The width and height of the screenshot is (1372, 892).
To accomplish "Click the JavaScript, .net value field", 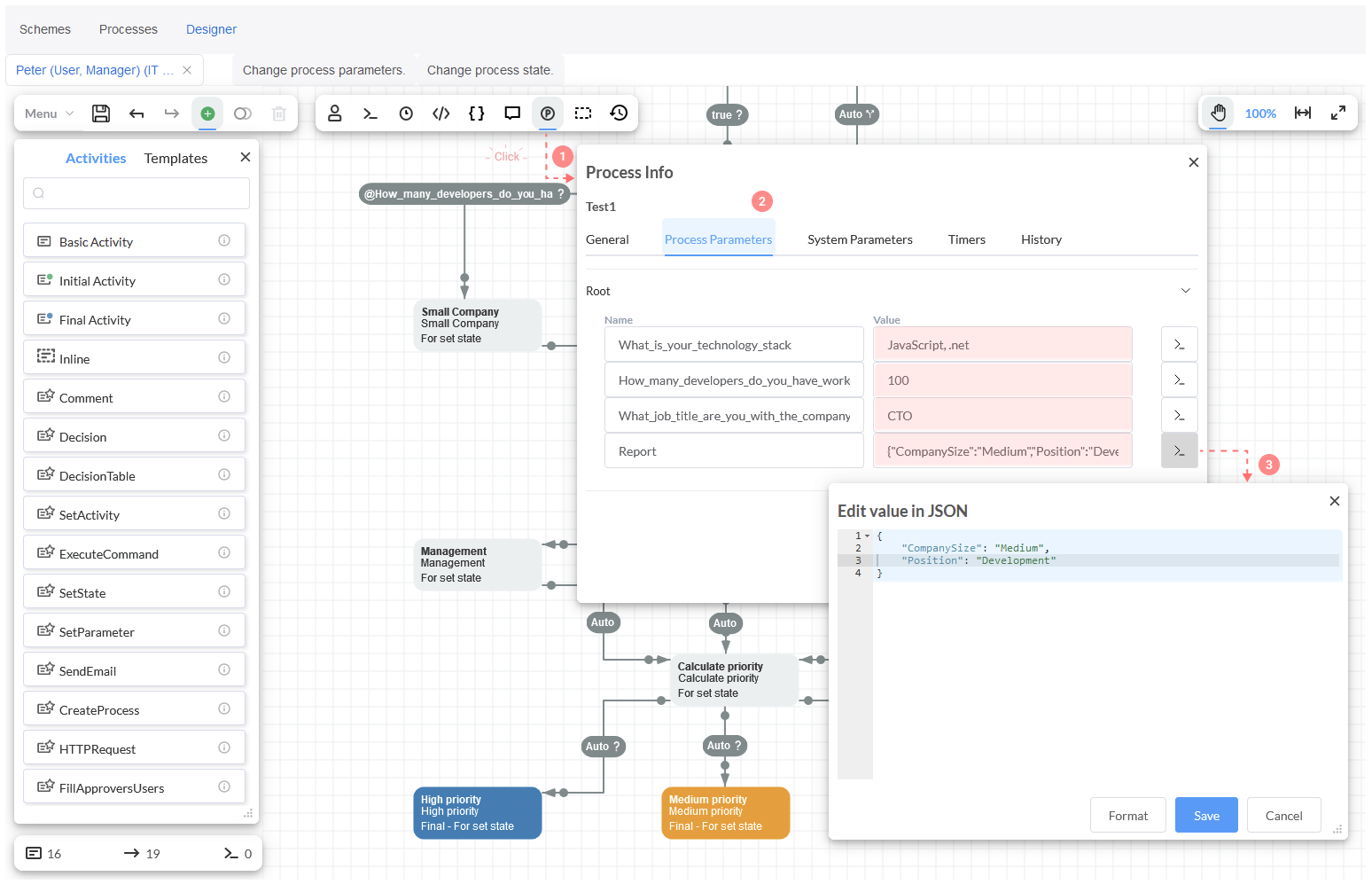I will (x=1002, y=344).
